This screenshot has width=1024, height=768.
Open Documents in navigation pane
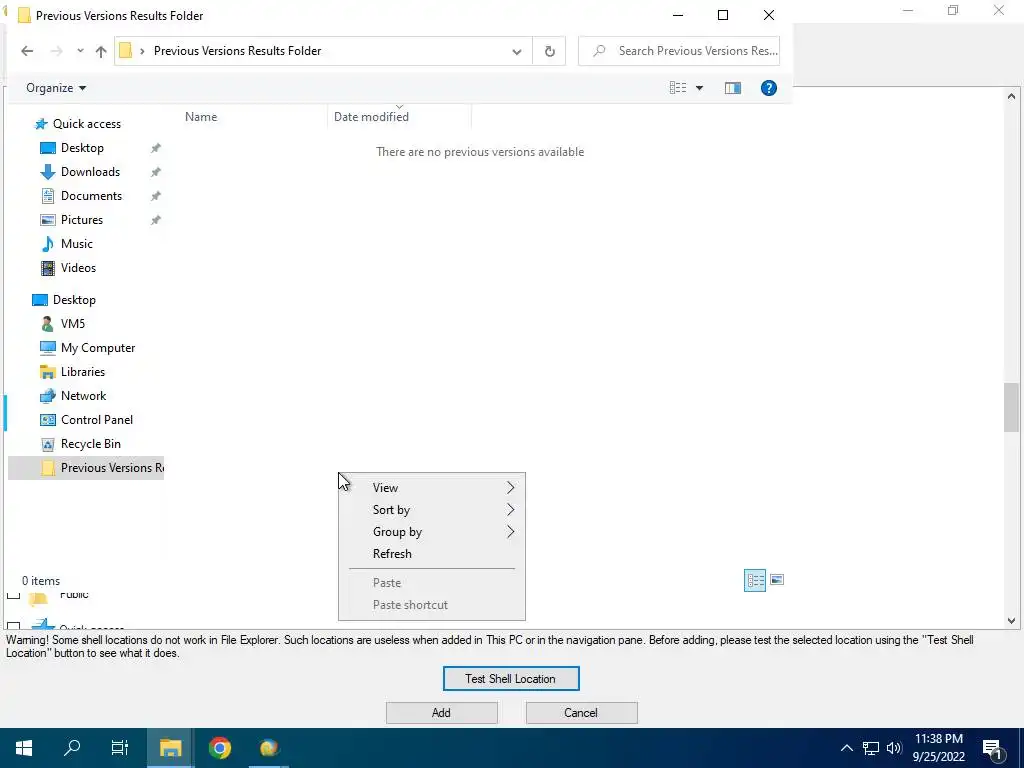[x=91, y=196]
